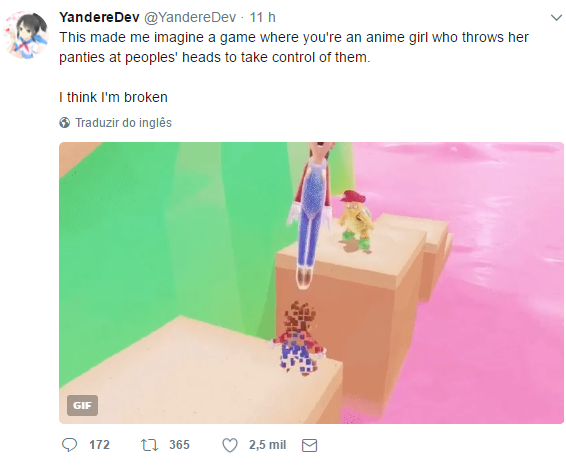
Task: Click the 'I think I'm broken' line
Action: 113,97
